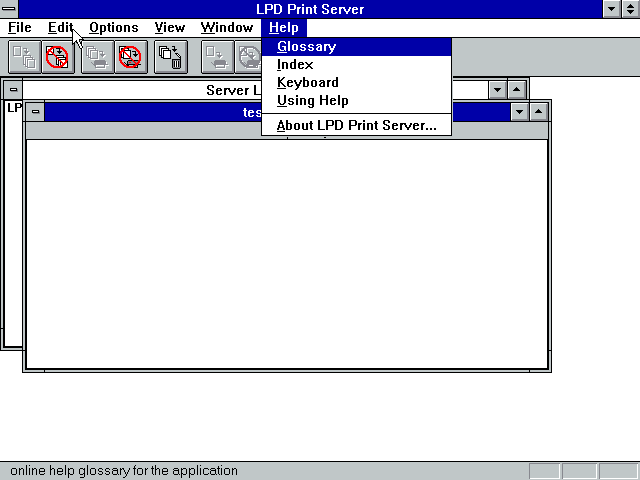Open the File menu
Image resolution: width=640 pixels, height=480 pixels.
20,28
